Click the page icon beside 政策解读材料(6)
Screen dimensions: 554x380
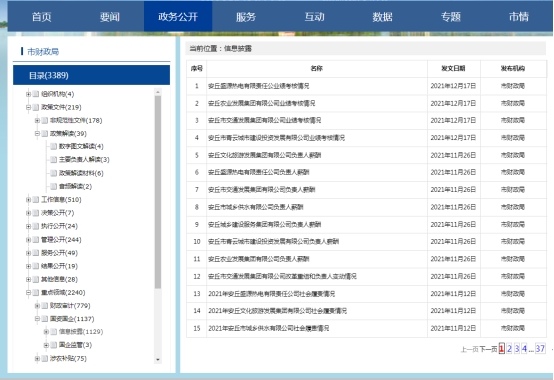tap(53, 173)
